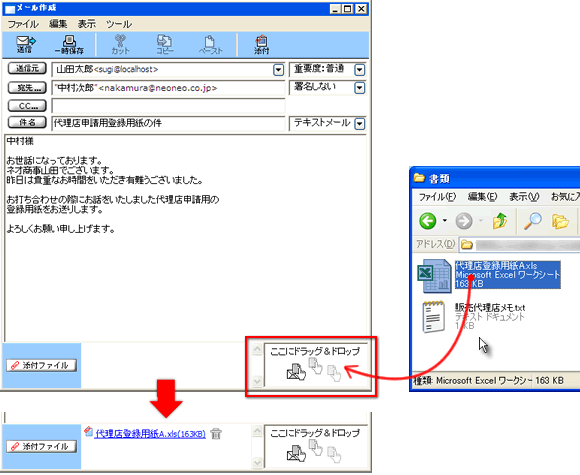Viewport: 580px width, 475px height.
Task: Click the Up folder icon in Explorer
Action: [x=500, y=221]
